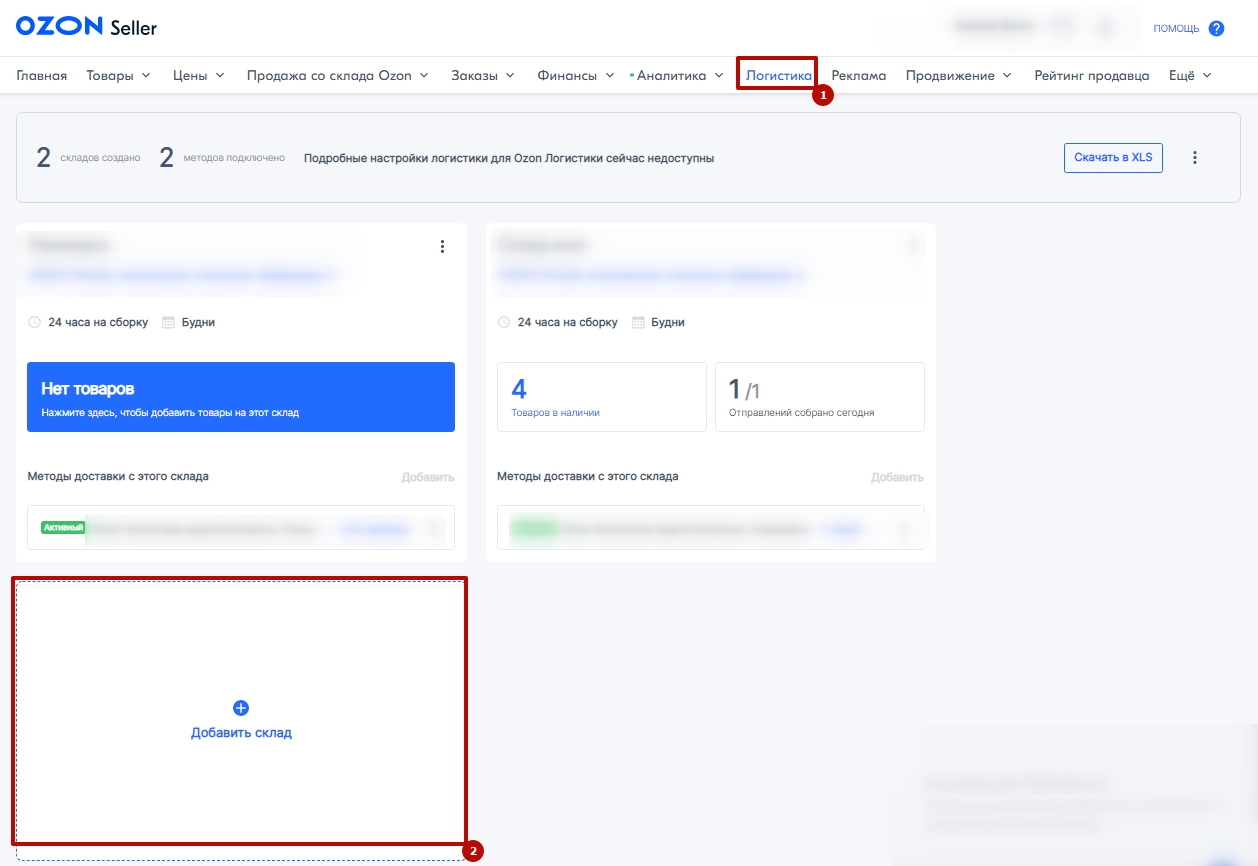Click the blue Нет товаров banner
The height and width of the screenshot is (866, 1258).
tap(241, 397)
